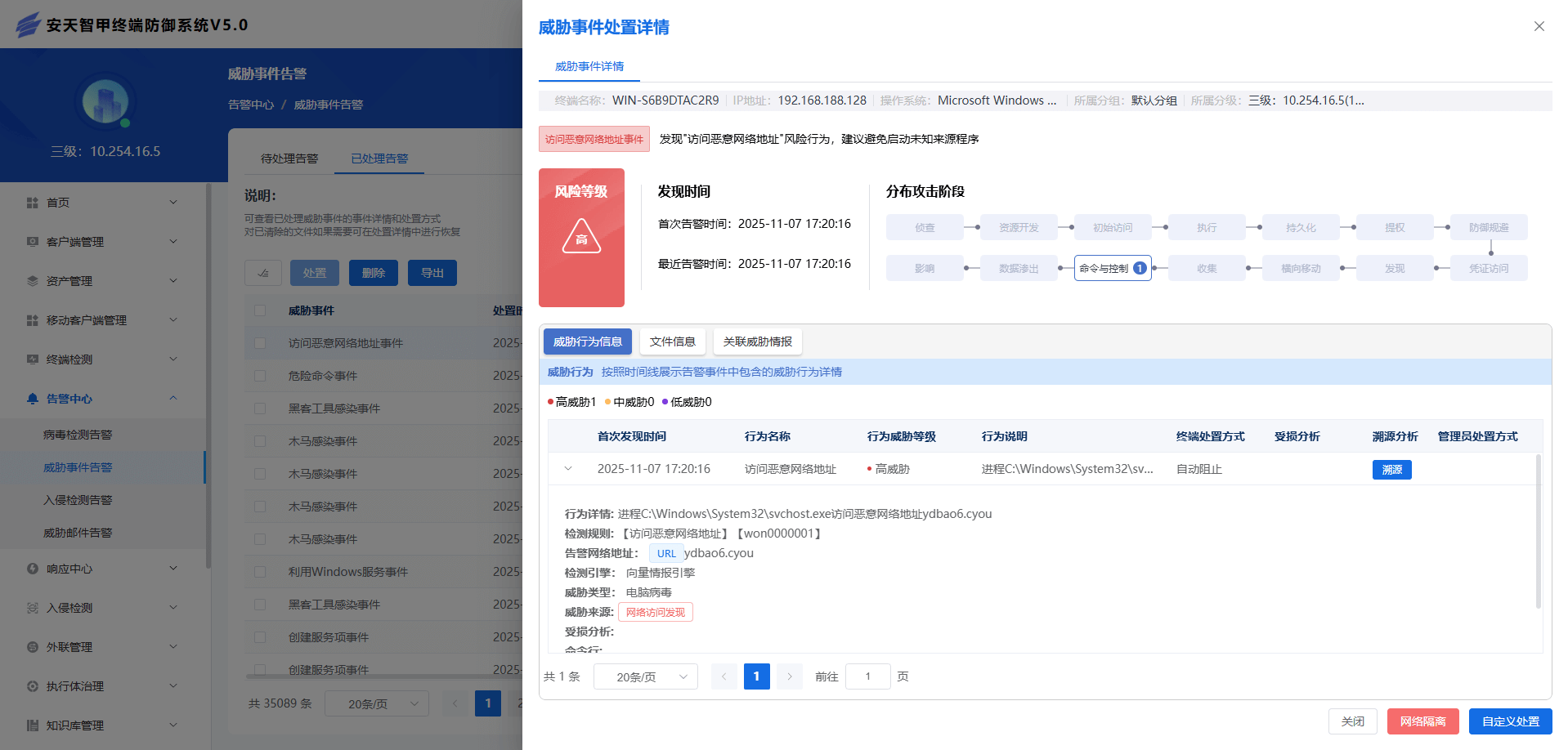This screenshot has height=750, width=1568.
Task: Click the red 网络隔离 button
Action: (1422, 721)
